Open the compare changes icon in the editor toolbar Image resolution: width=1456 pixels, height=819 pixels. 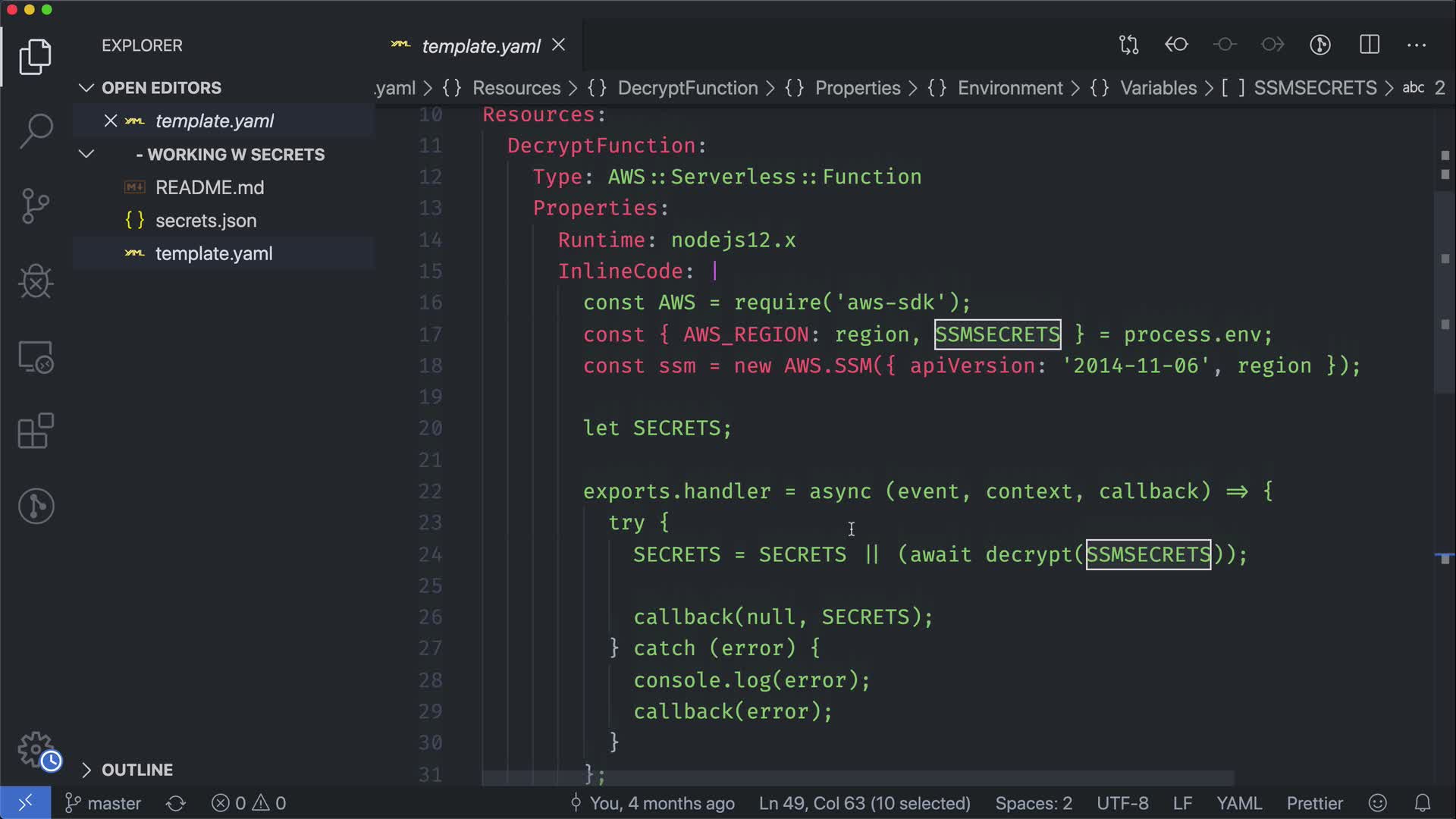pos(1128,45)
